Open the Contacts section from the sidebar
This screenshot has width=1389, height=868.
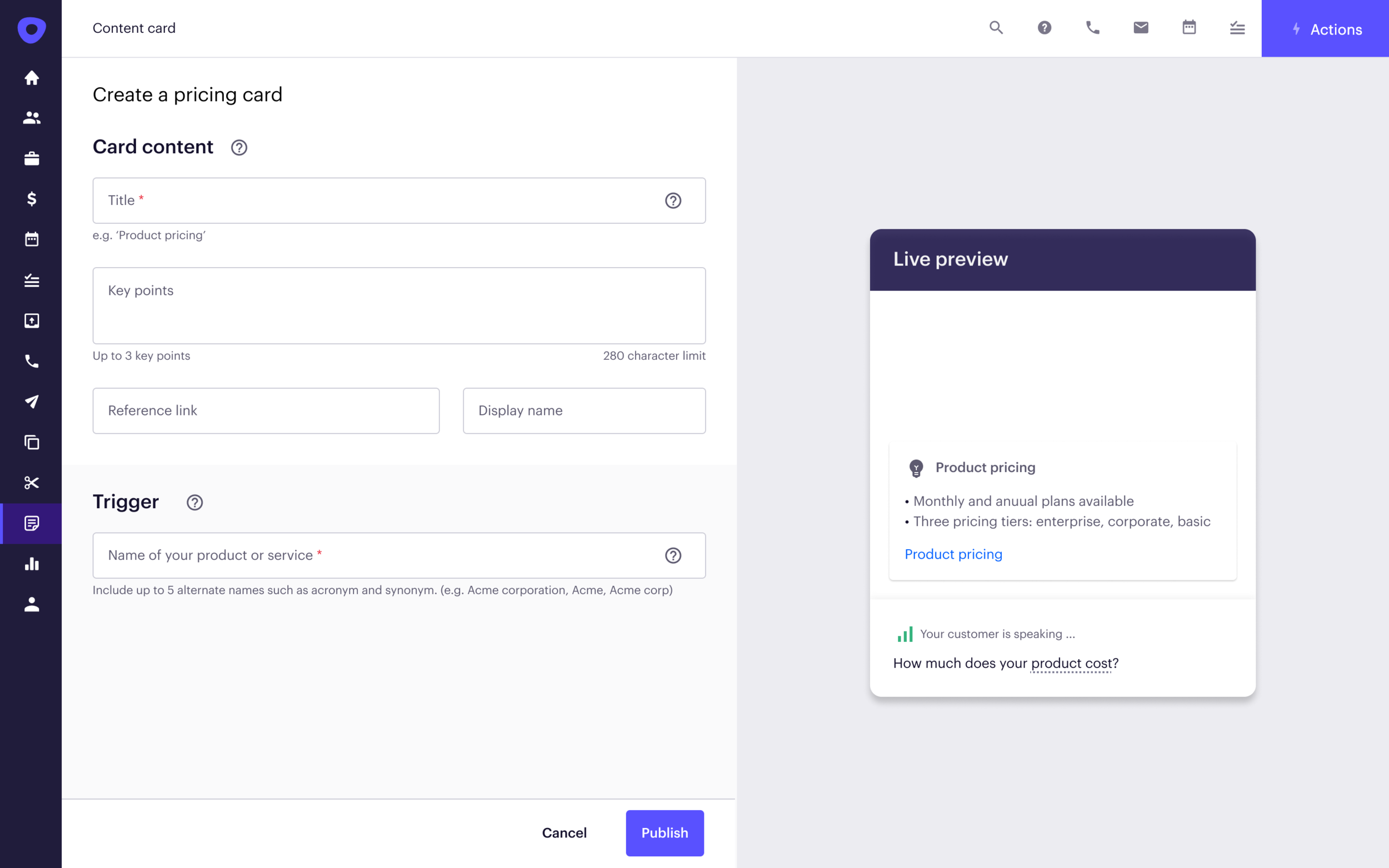(x=32, y=118)
